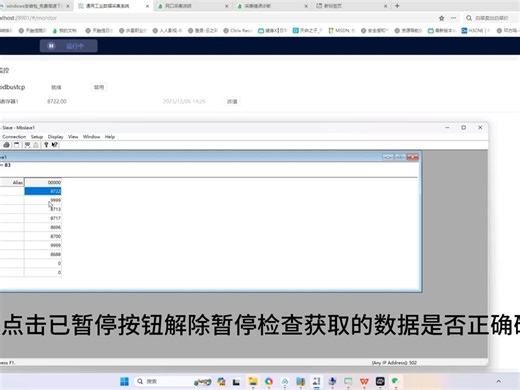The height and width of the screenshot is (390, 520).
Task: Click the print icon in Modbus Slave toolbar
Action: 6,145
